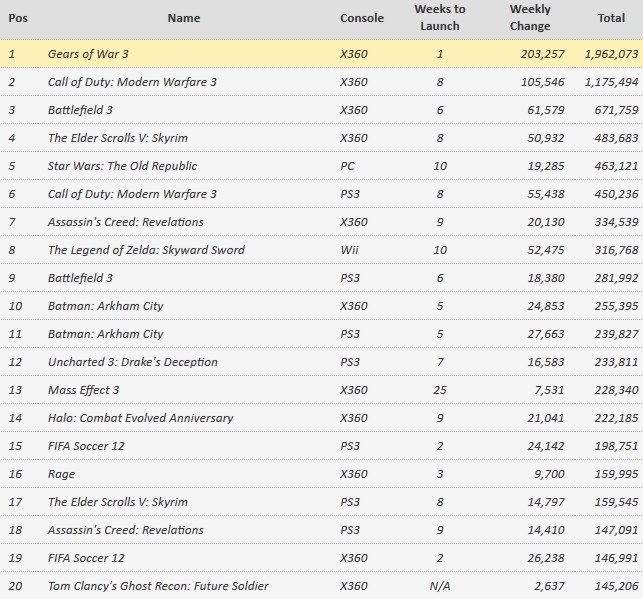Open Star Wars: The Old Republic
Screen dimensions: 643x599
(122, 166)
